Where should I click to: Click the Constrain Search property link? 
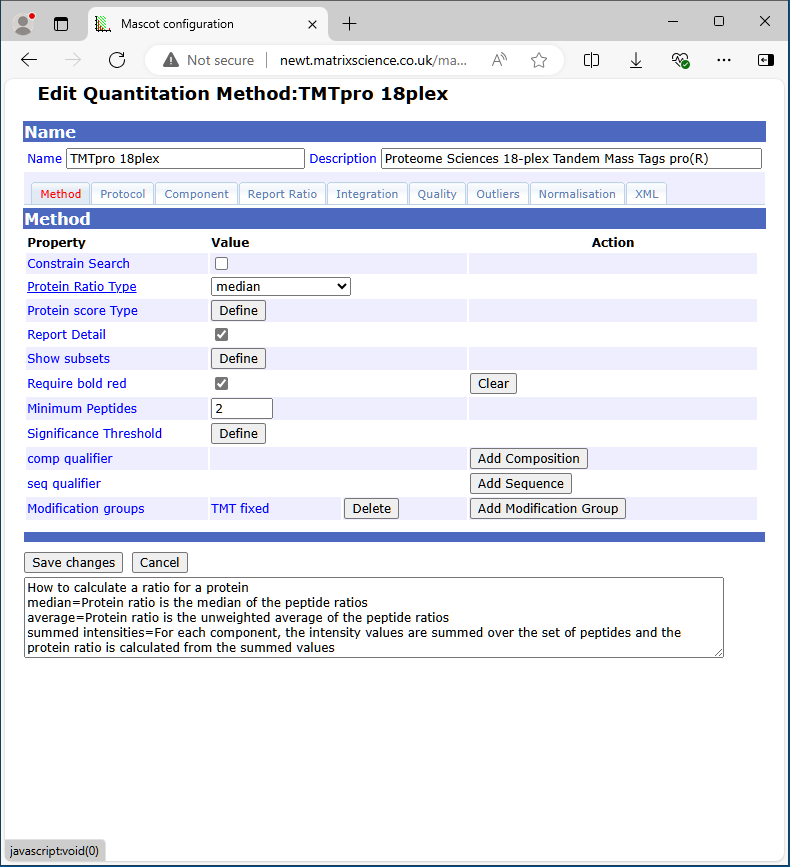(79, 264)
